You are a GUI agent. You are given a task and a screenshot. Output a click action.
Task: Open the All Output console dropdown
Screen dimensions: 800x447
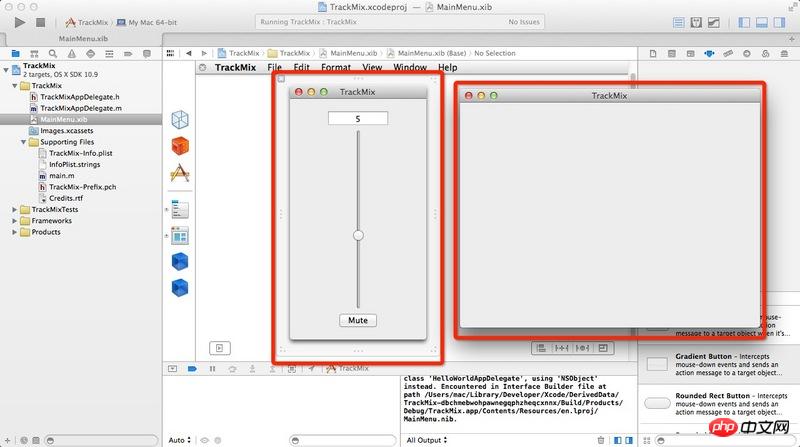click(x=427, y=440)
